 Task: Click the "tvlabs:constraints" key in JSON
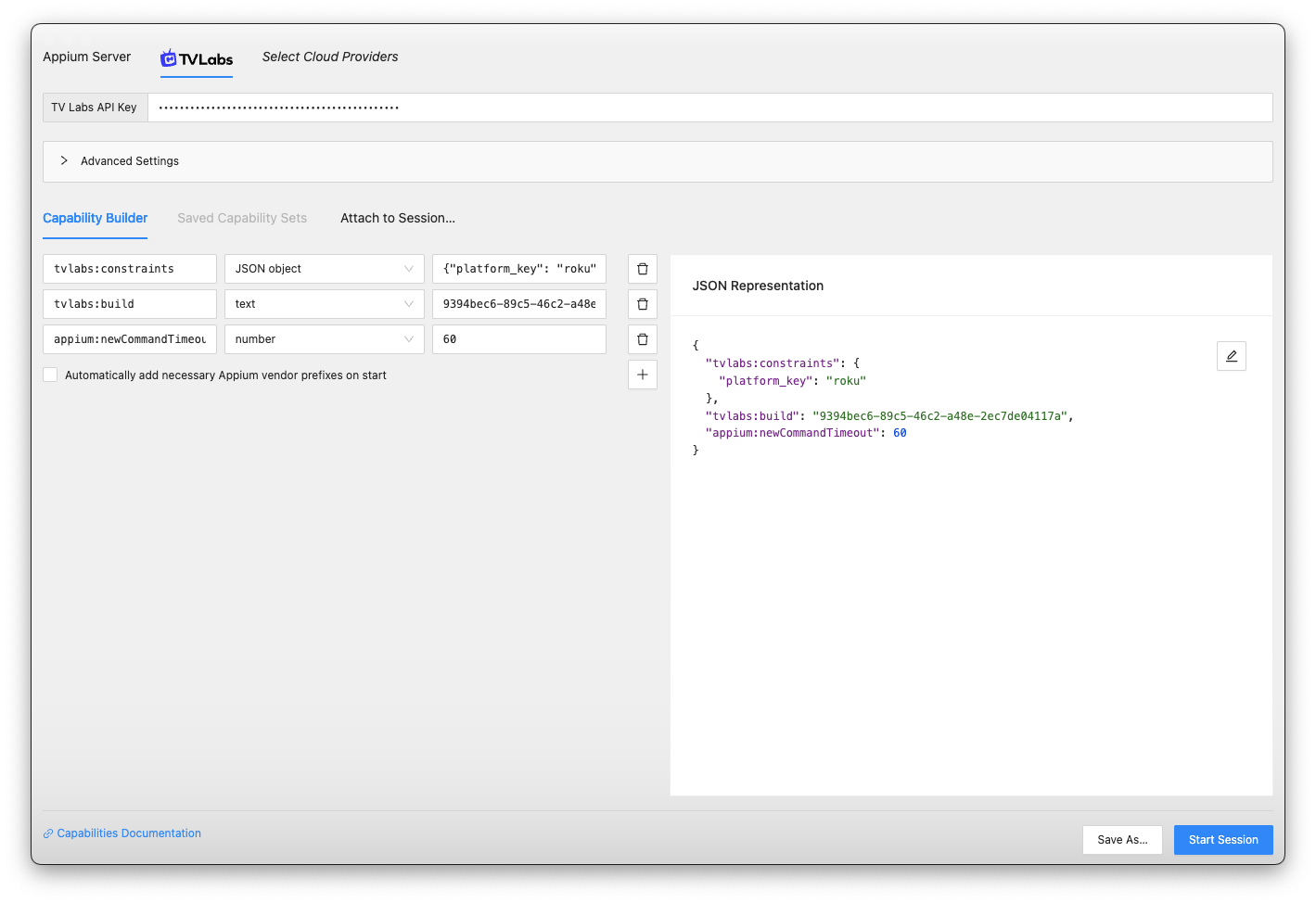(x=773, y=363)
